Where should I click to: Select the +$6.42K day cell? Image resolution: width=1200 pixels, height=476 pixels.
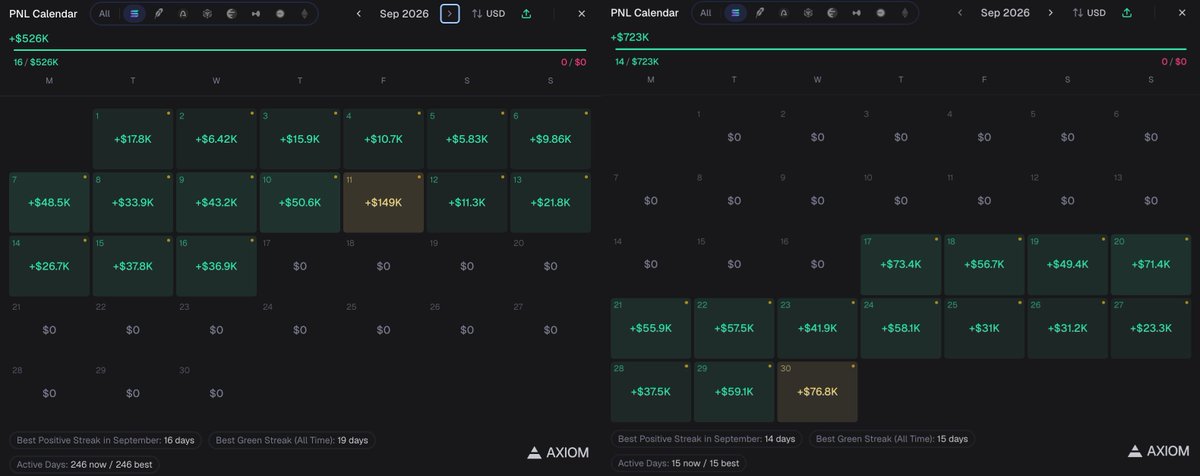(x=216, y=138)
